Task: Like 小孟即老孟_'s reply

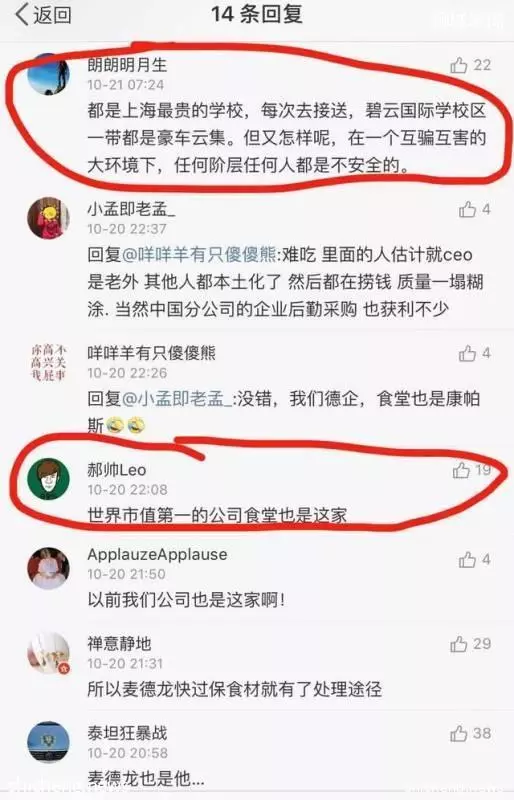Action: click(x=467, y=210)
